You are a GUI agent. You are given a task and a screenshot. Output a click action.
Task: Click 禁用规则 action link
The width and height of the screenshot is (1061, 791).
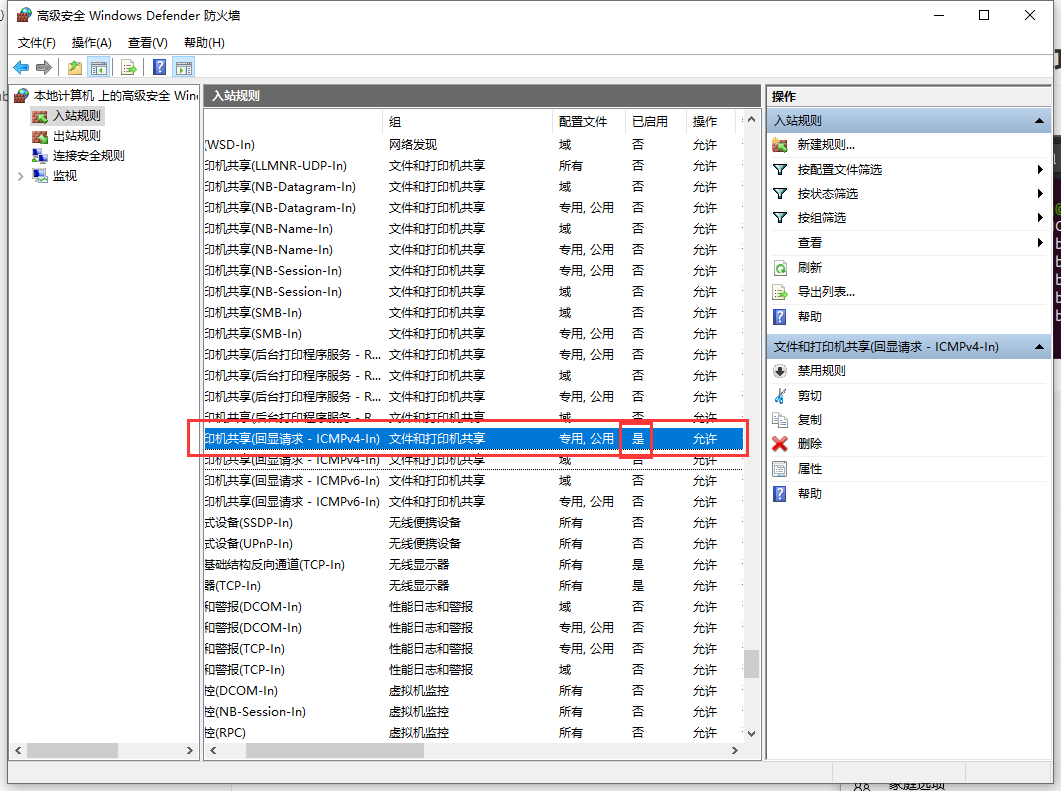coord(821,371)
